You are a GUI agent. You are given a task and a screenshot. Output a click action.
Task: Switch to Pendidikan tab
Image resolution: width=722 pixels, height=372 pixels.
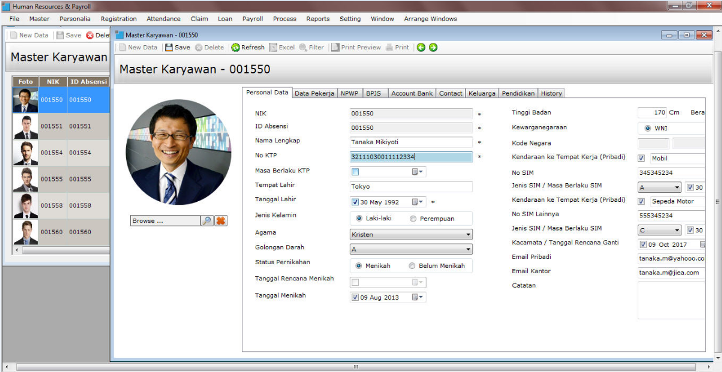pos(518,93)
